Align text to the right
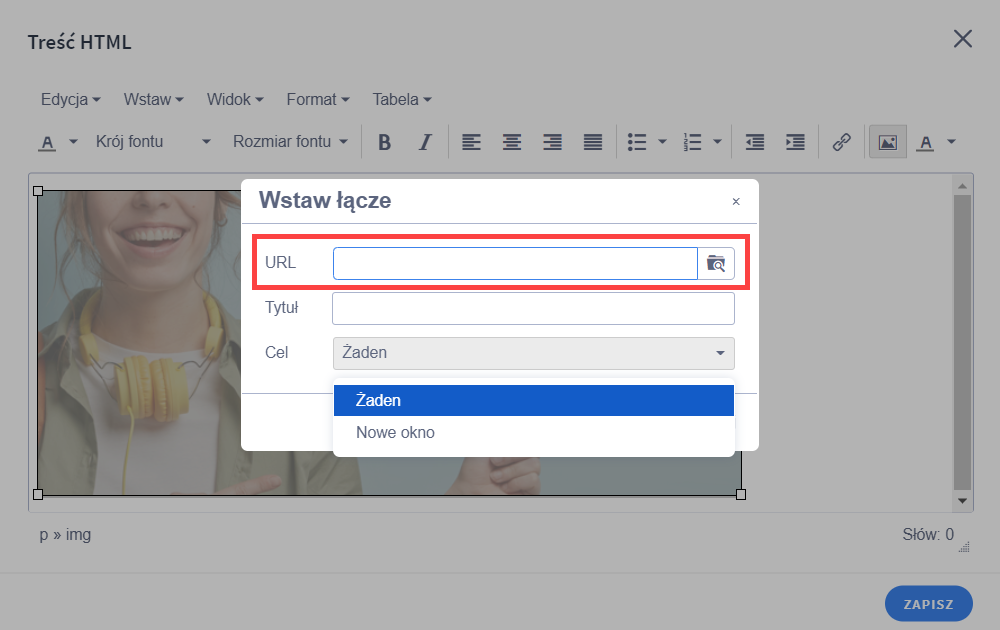 (x=552, y=141)
